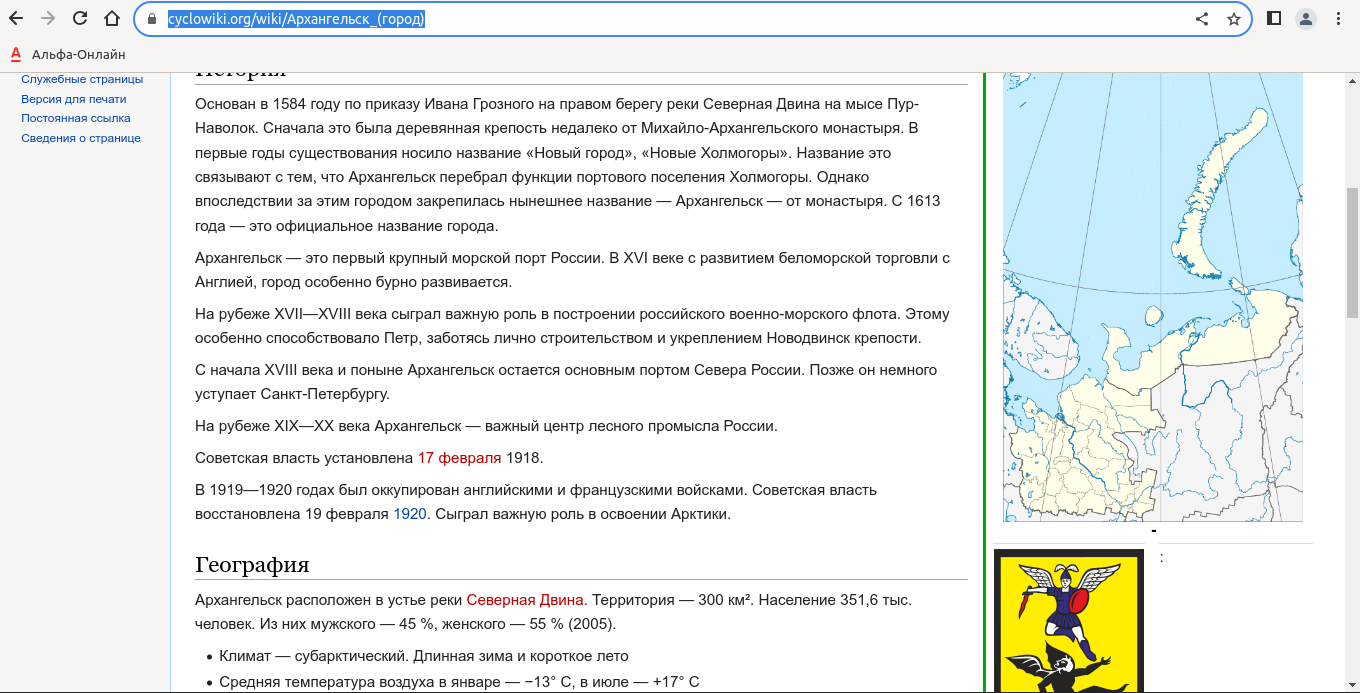Open Chrome three-dot menu

1339,18
